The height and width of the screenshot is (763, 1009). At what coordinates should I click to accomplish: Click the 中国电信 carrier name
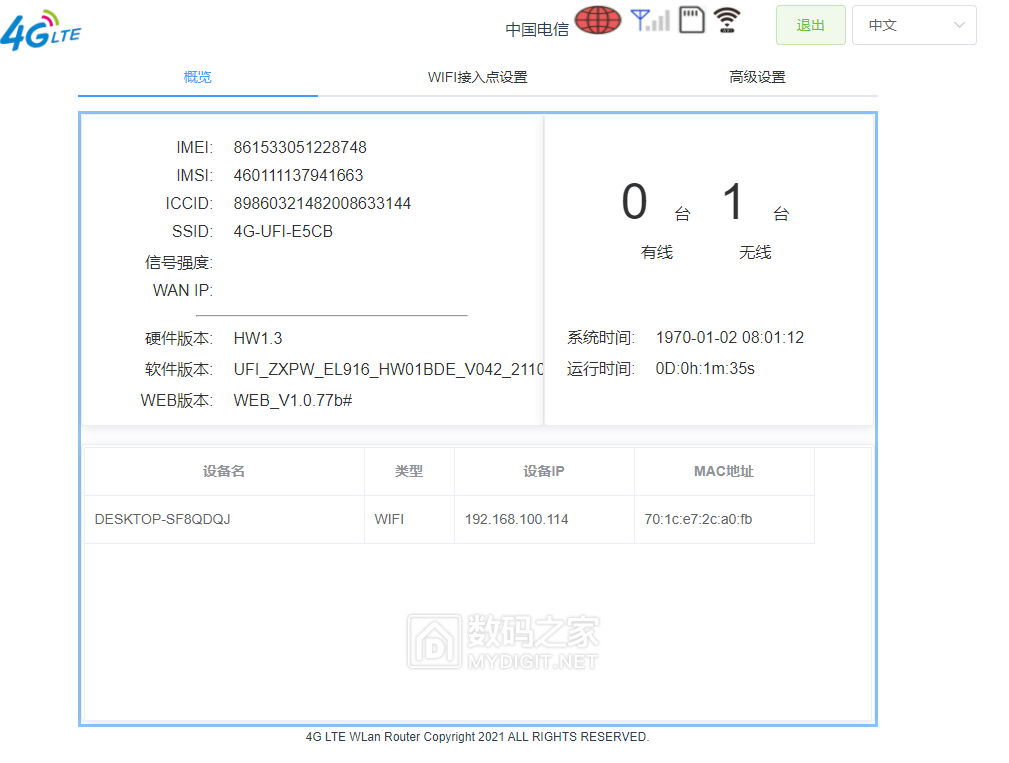pos(537,30)
